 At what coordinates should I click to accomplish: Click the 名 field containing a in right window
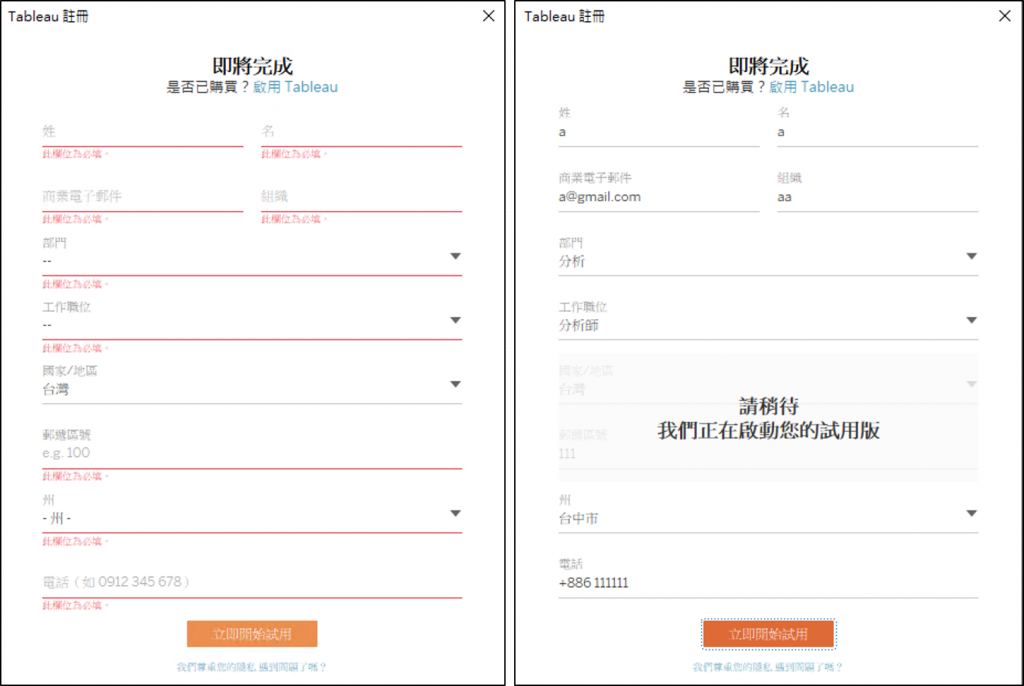click(877, 132)
